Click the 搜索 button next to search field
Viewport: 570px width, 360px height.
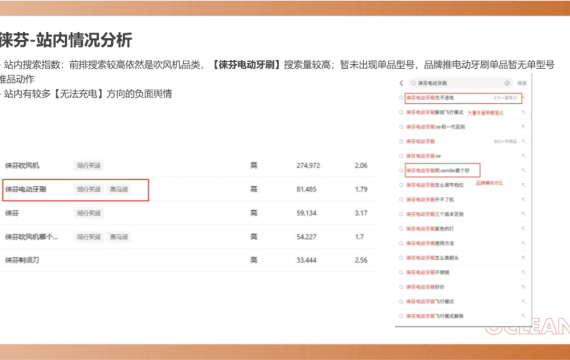coord(522,83)
